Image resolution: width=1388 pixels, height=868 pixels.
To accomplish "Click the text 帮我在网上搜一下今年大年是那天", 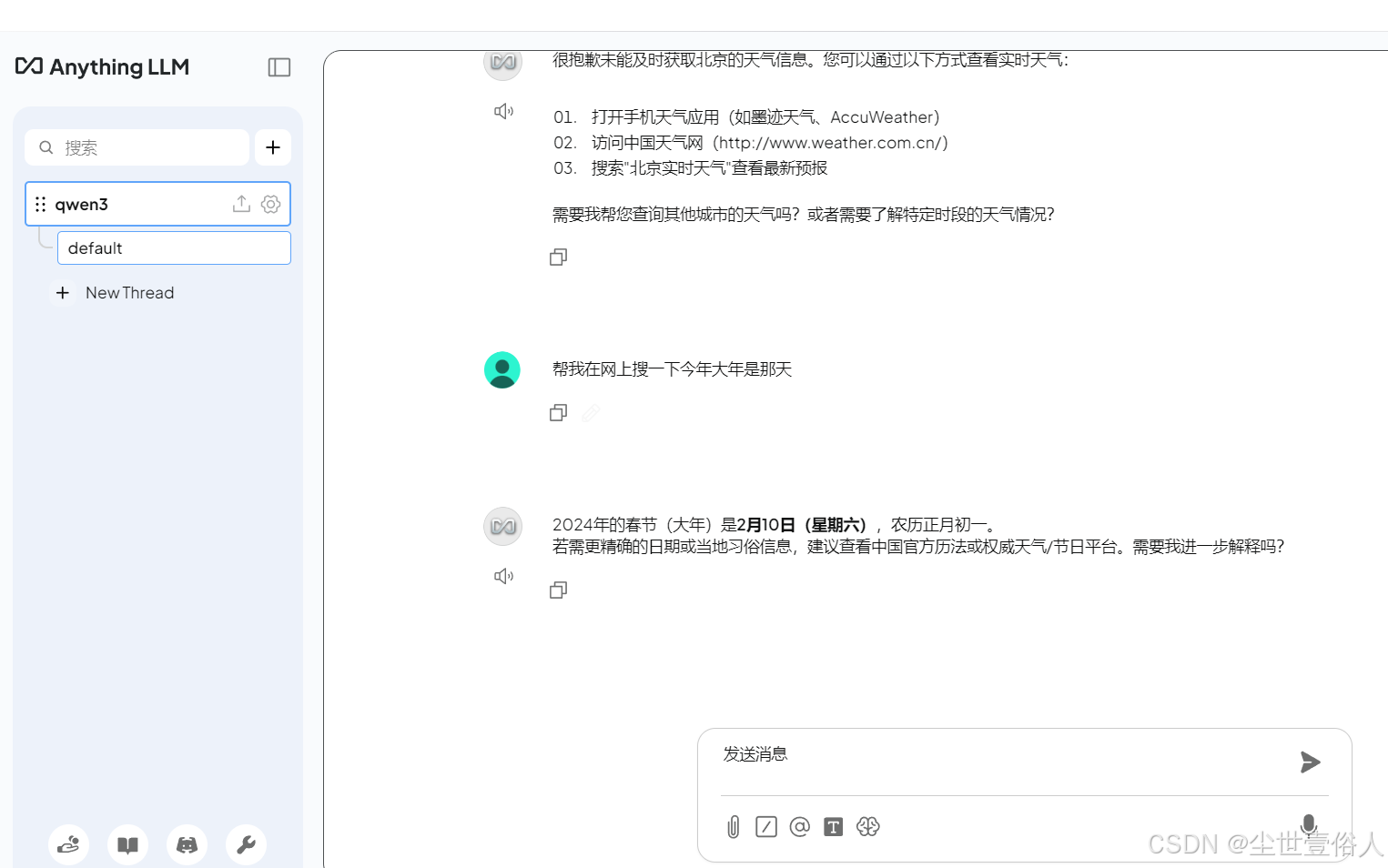I will [673, 369].
